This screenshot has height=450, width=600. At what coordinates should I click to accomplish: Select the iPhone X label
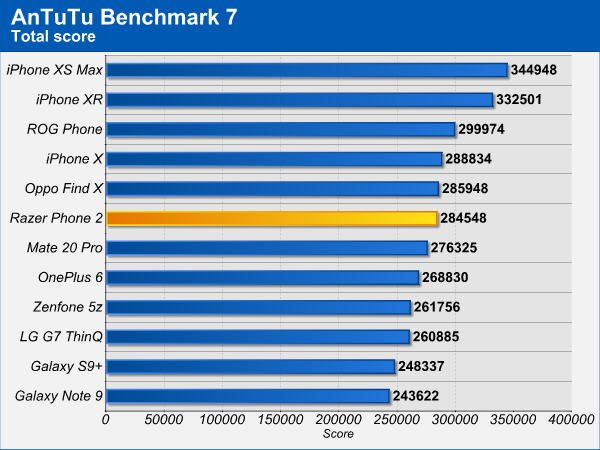(x=74, y=159)
